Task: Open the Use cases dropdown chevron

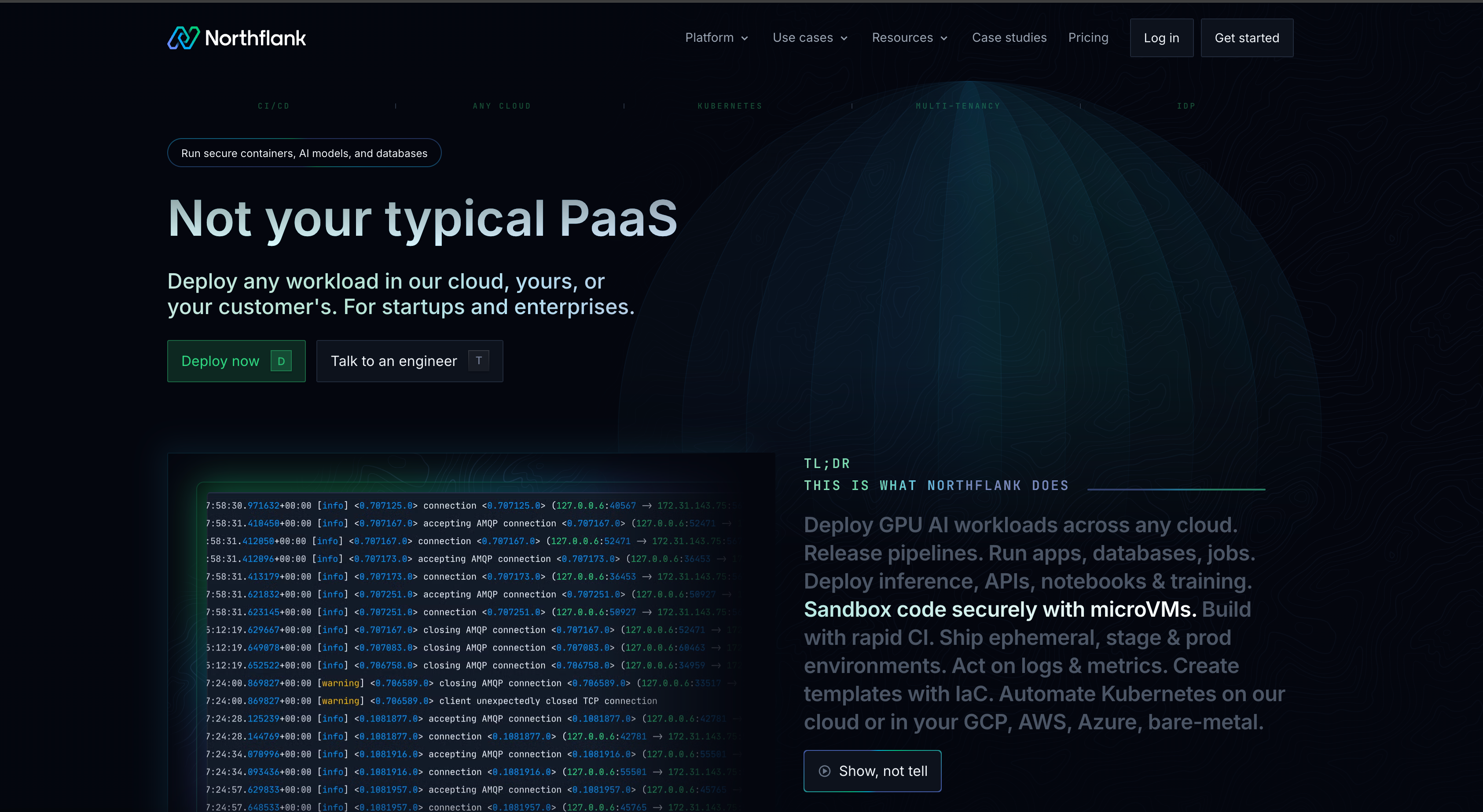Action: (x=844, y=39)
